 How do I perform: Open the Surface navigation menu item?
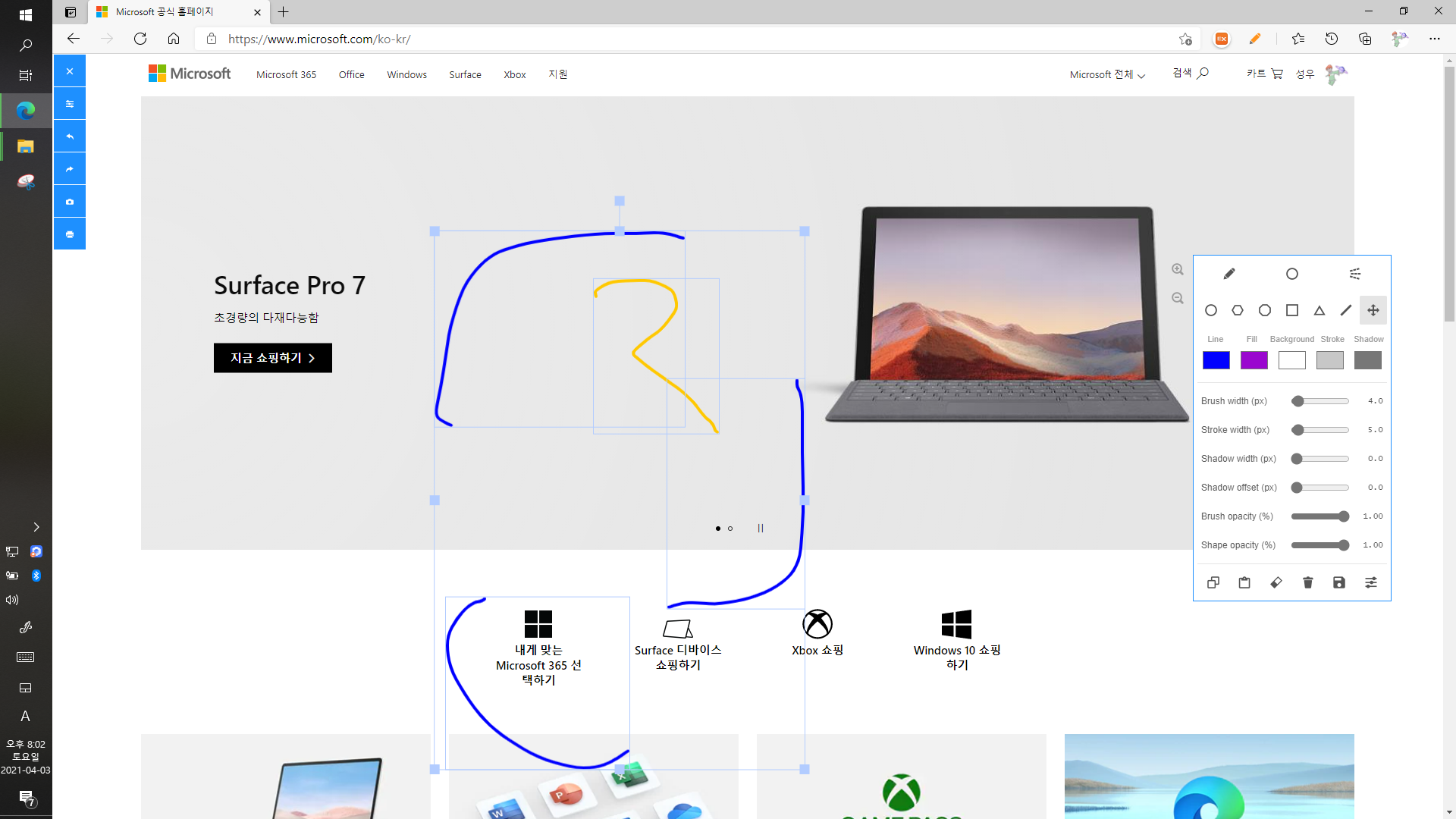pos(465,74)
